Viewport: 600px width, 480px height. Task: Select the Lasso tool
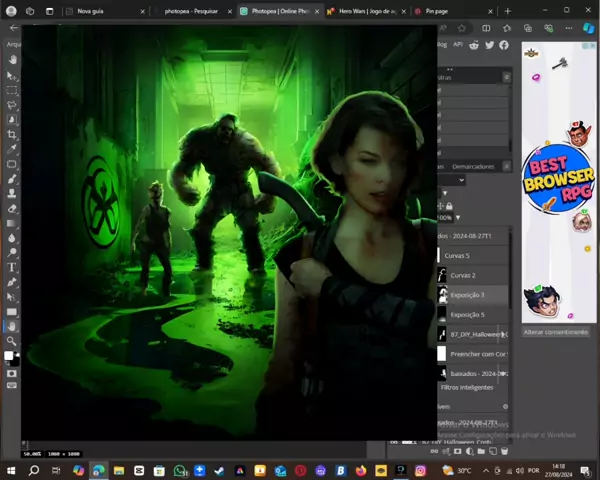coord(12,105)
